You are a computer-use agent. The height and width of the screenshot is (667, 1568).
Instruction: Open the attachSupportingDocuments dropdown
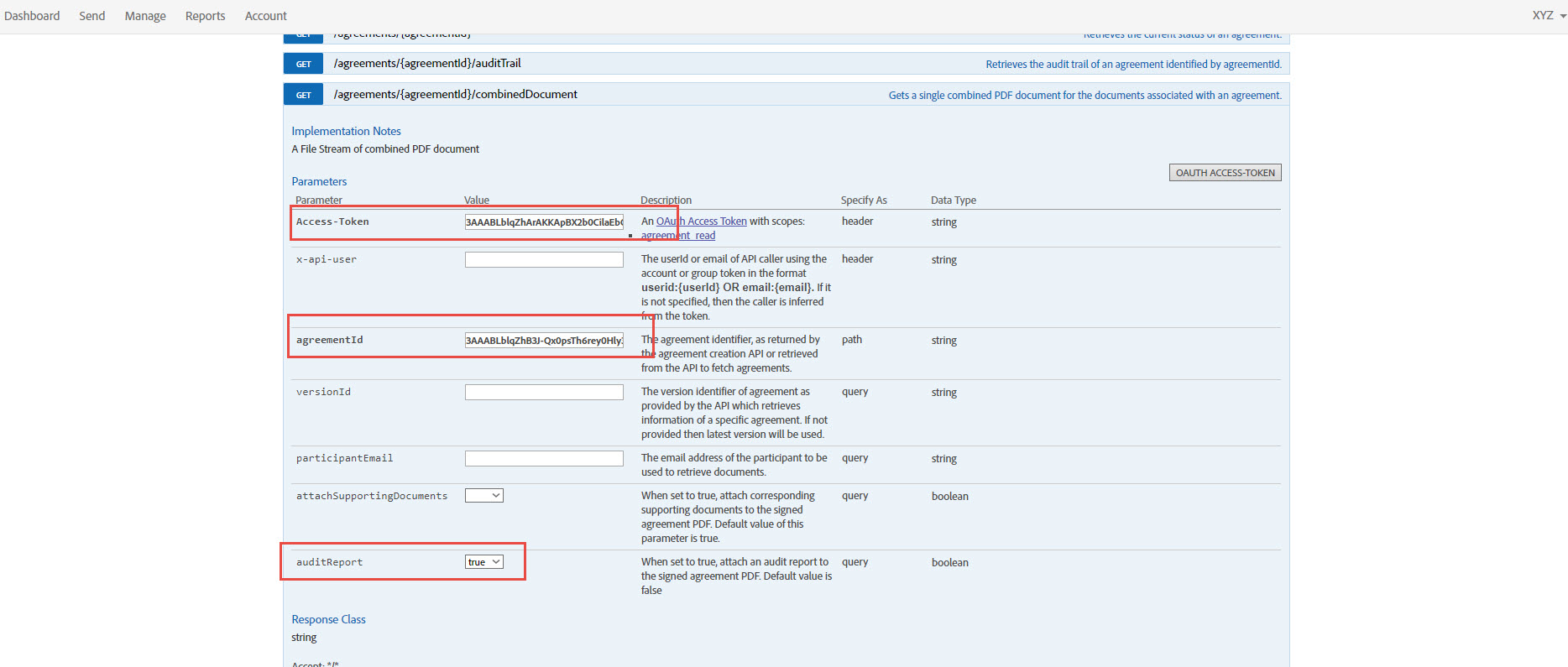pyautogui.click(x=484, y=496)
